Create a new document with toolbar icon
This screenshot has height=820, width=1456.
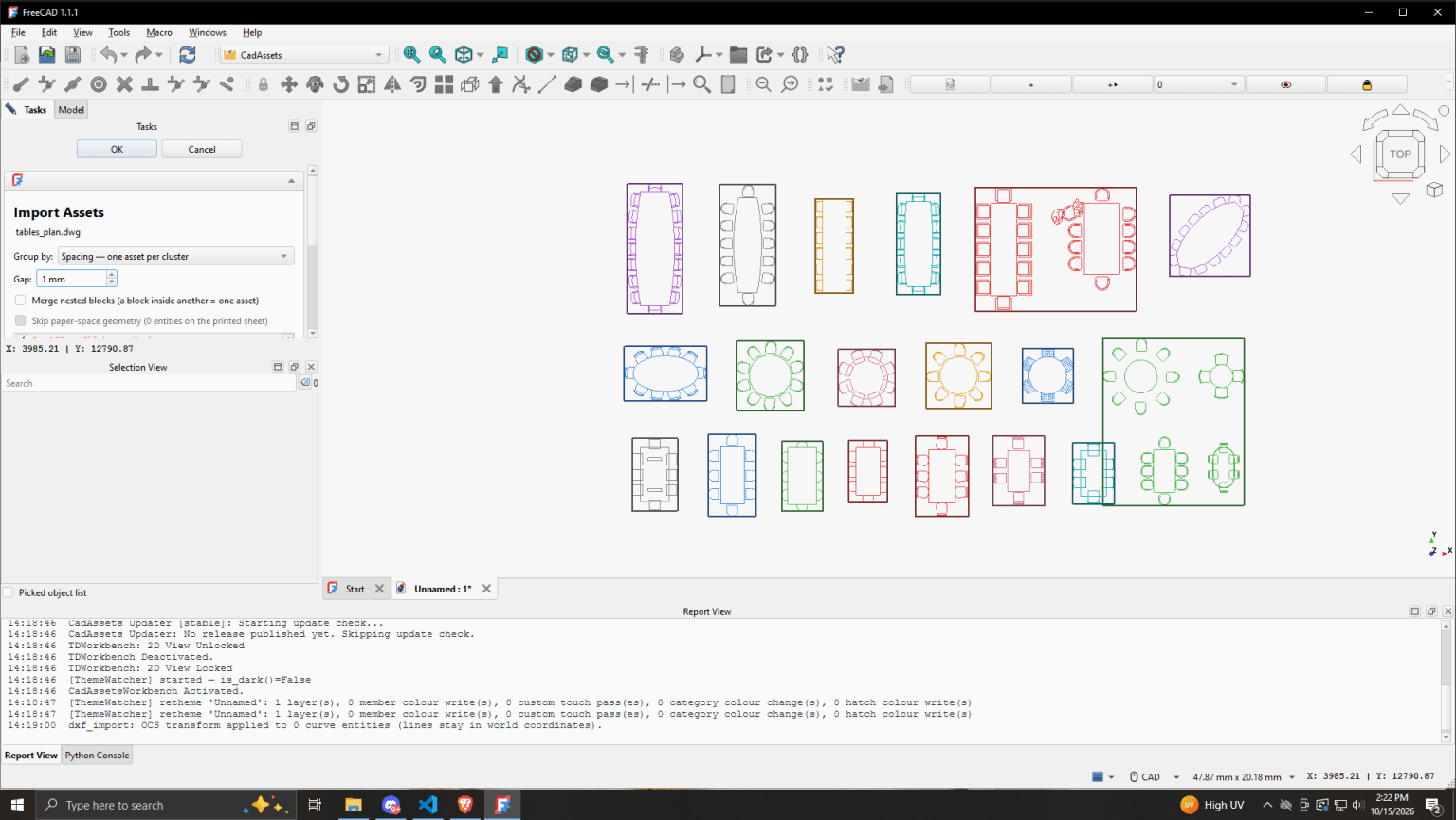click(21, 55)
